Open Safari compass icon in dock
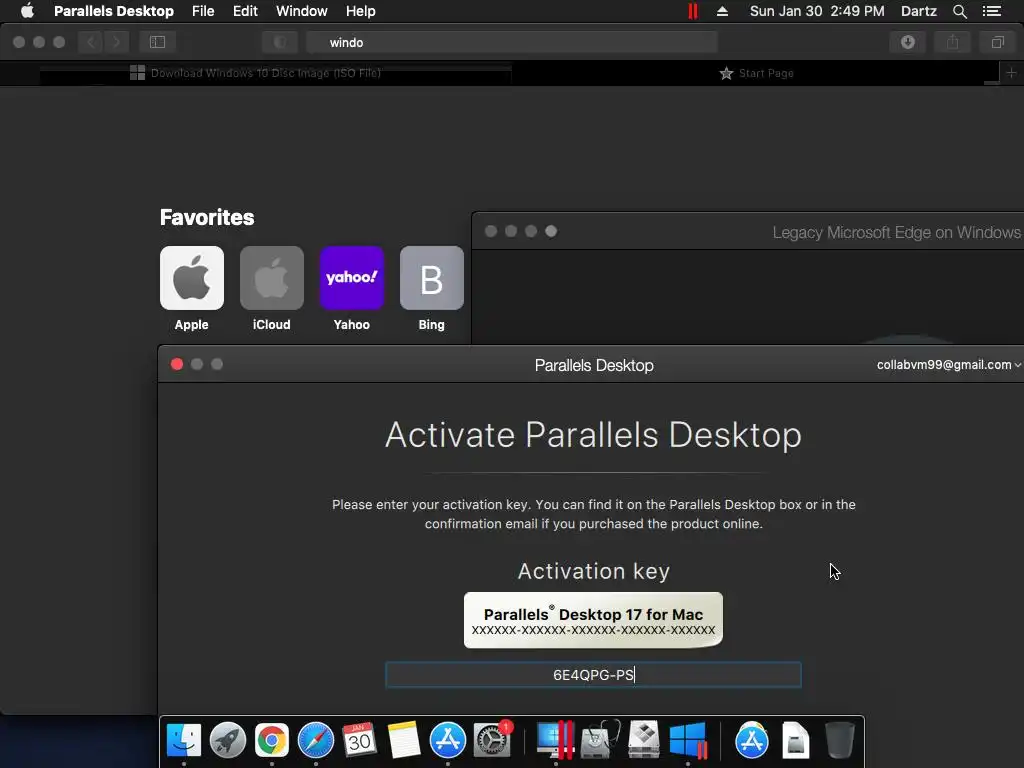This screenshot has height=768, width=1024. (x=315, y=740)
